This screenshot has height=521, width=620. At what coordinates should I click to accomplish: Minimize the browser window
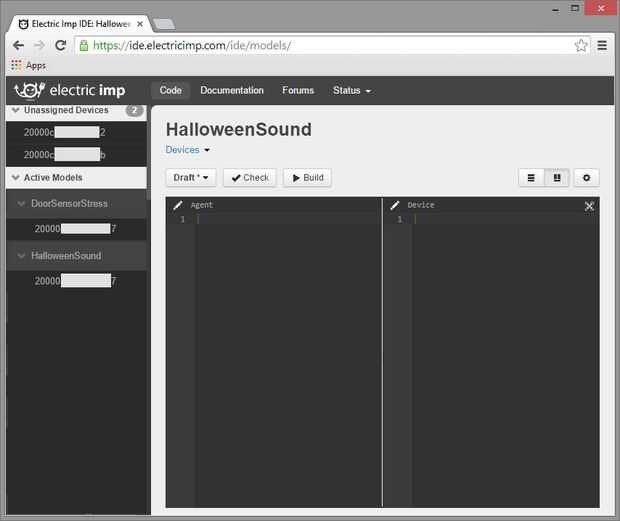556,9
